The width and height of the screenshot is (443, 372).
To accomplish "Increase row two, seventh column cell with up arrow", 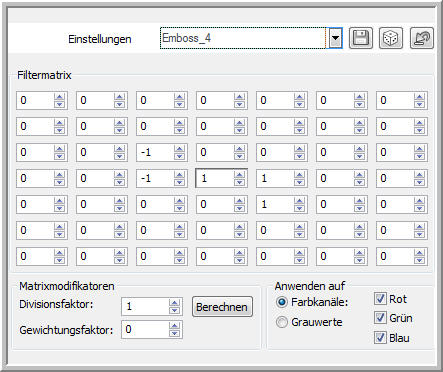I will (419, 123).
